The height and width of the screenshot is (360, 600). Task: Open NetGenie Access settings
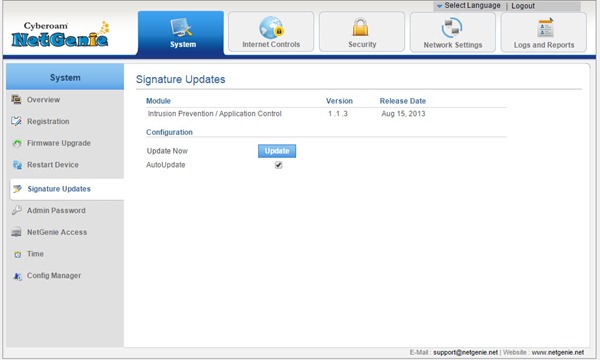coord(57,232)
